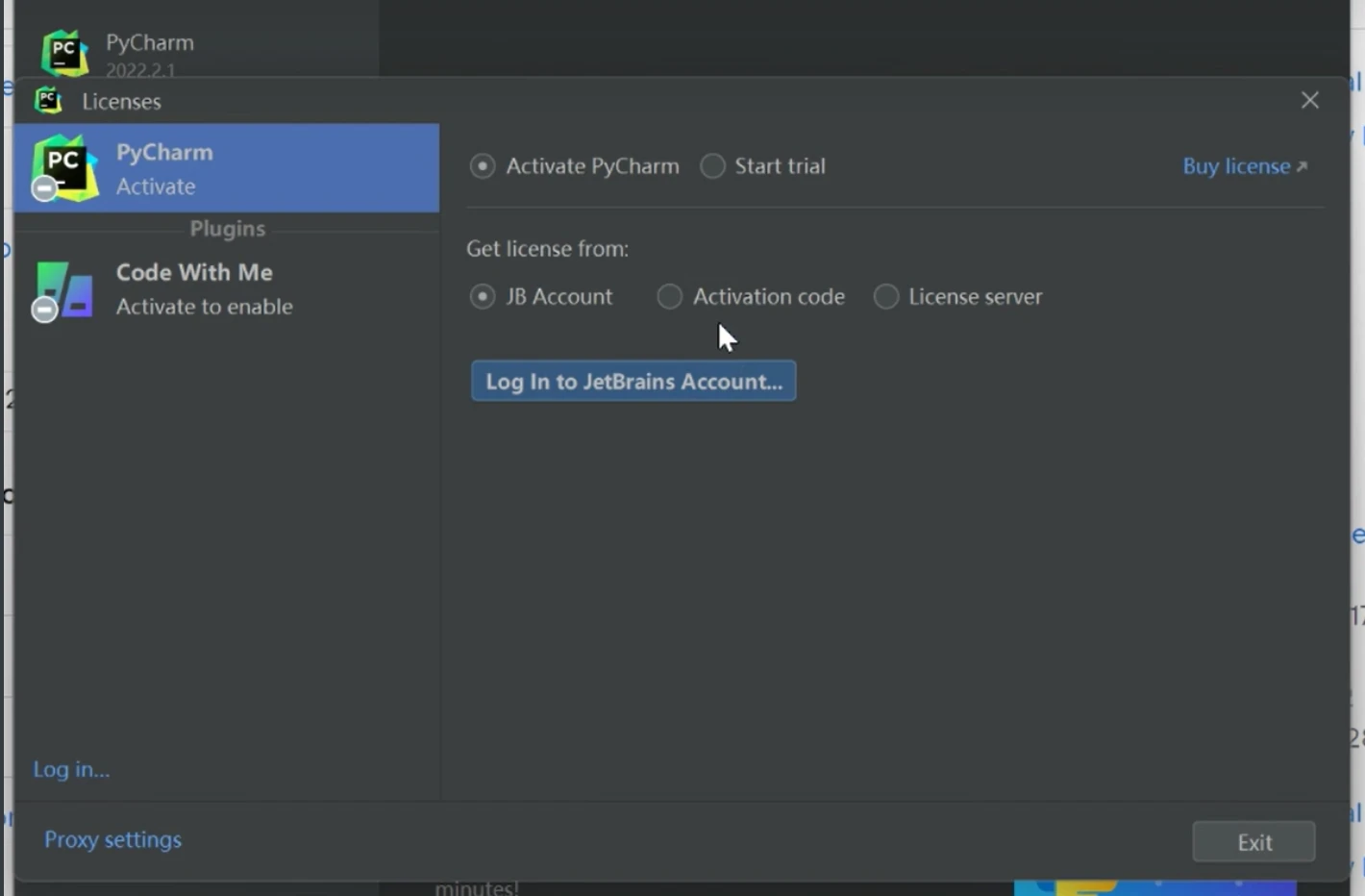Click the PyCharm product icon in the license list

click(x=63, y=168)
